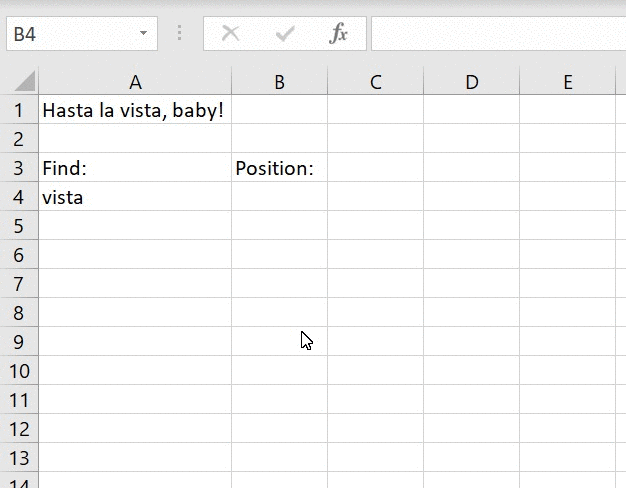The height and width of the screenshot is (488, 626).
Task: Click the cell containing 'vista'
Action: (x=135, y=197)
